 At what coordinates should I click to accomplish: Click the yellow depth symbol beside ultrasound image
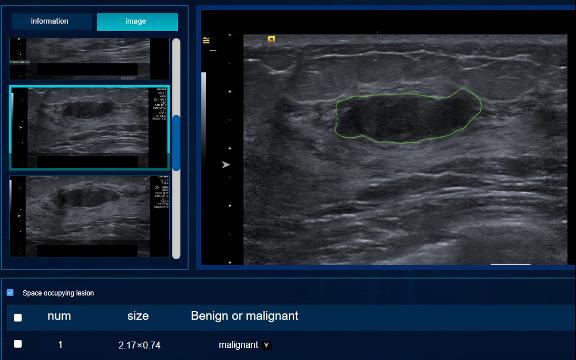(206, 40)
